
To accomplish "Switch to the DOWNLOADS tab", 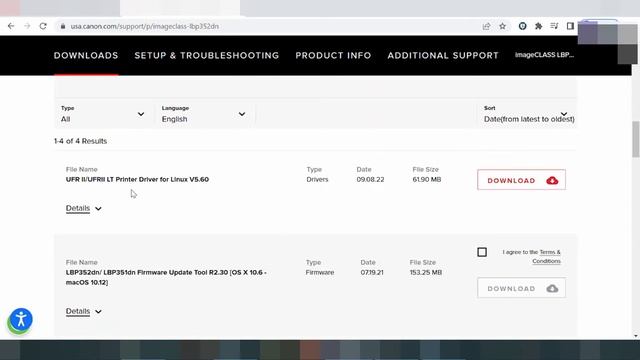I will tap(86, 56).
